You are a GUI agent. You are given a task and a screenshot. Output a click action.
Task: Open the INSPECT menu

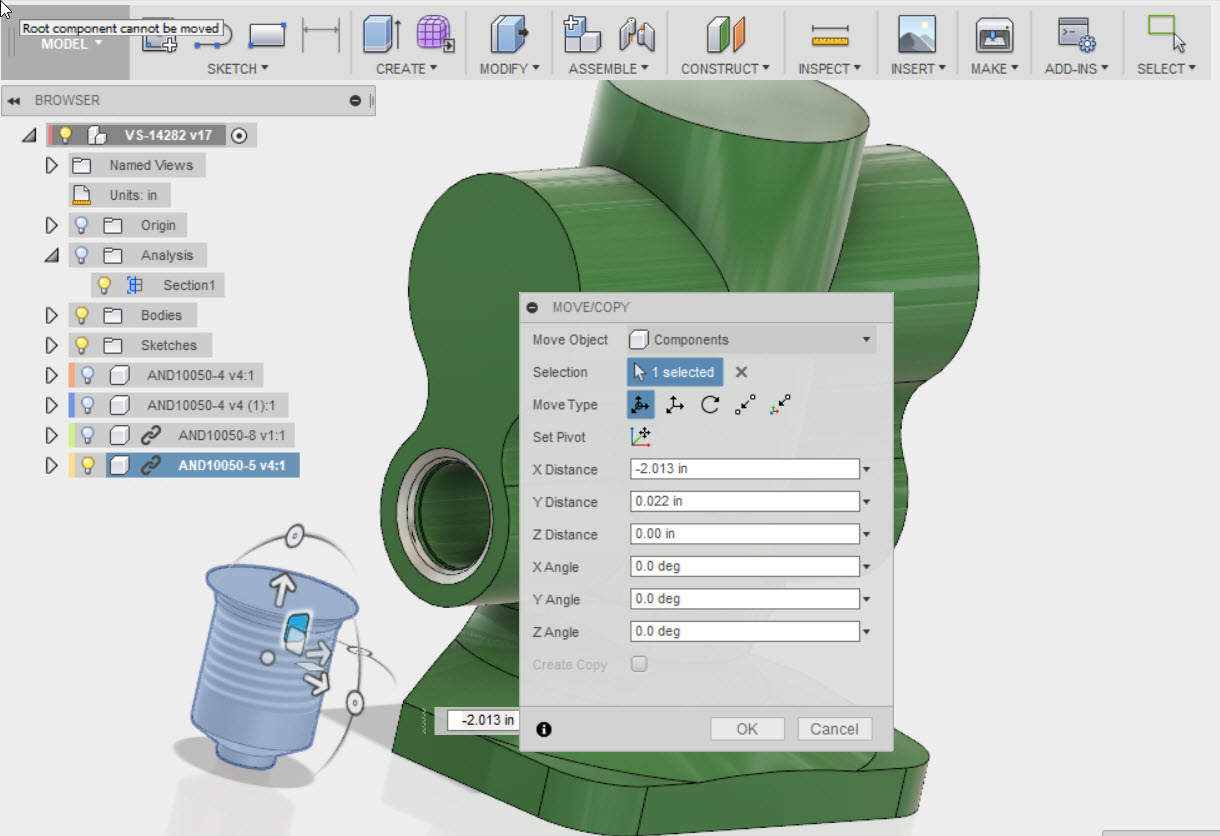pos(829,69)
